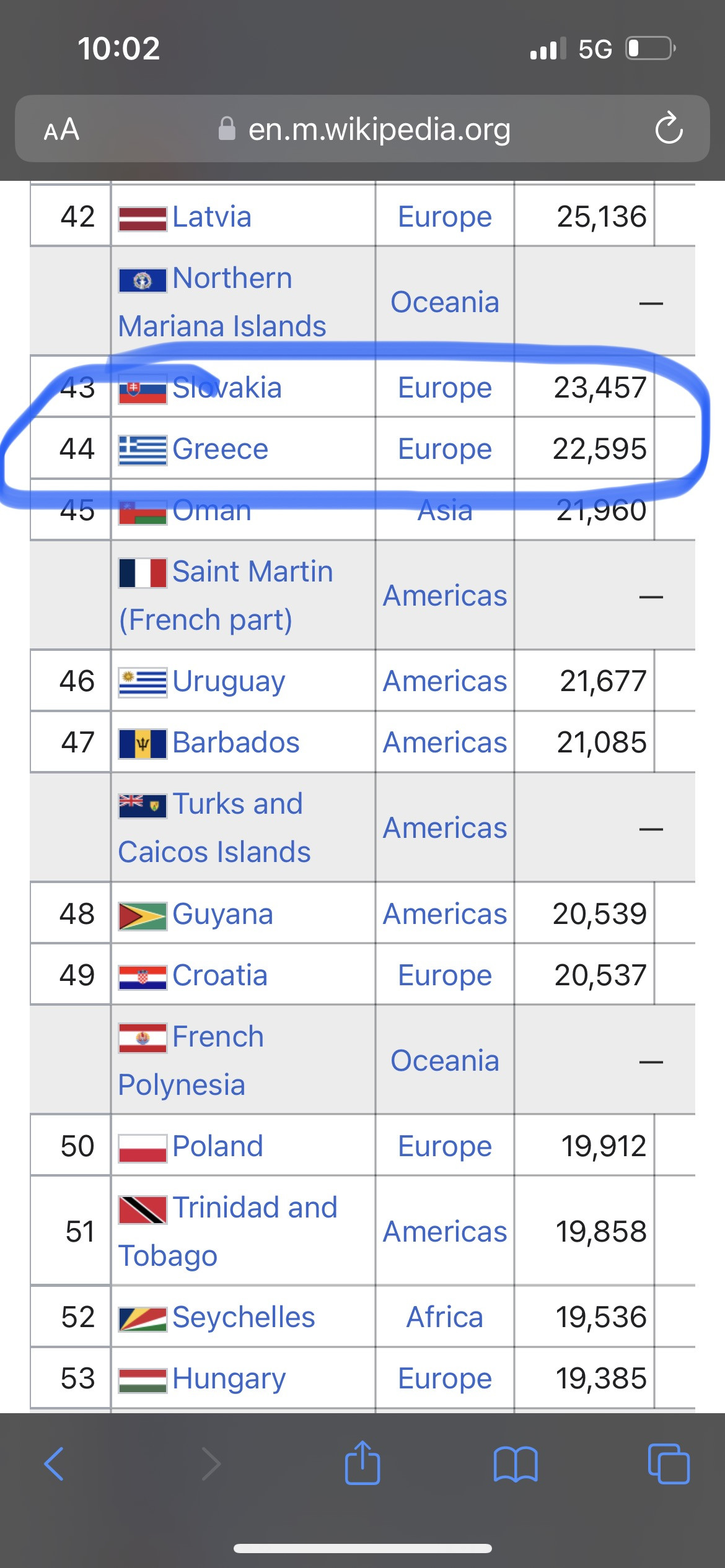Tap the home indicator bar
The image size is (725, 1568).
pyautogui.click(x=362, y=1548)
